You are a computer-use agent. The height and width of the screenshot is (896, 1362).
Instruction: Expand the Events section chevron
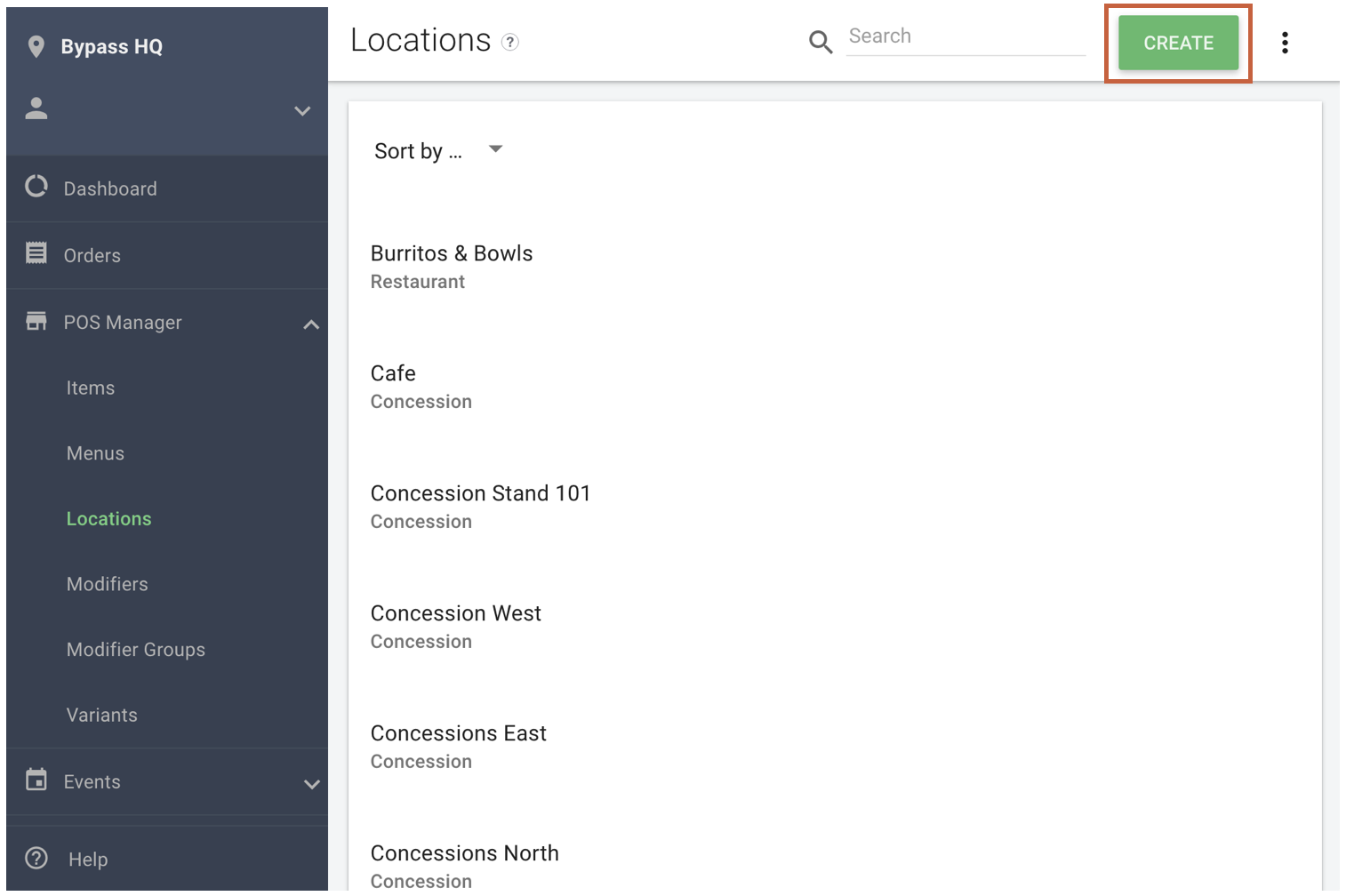pos(311,784)
